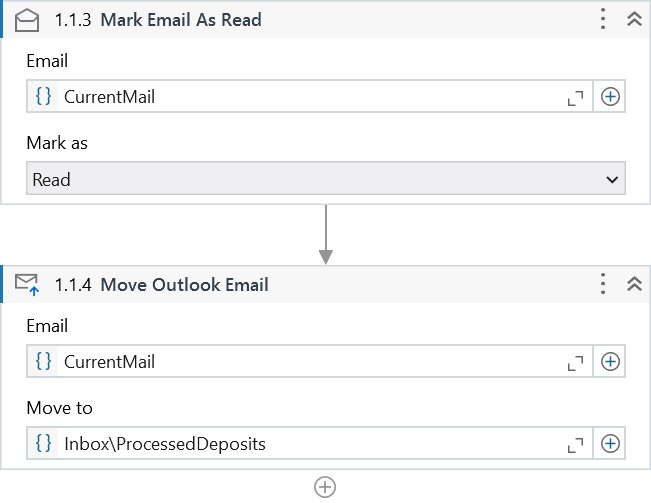Expand editor for Mark Email As Read Email field
Screen dimensions: 651x503
[575, 98]
